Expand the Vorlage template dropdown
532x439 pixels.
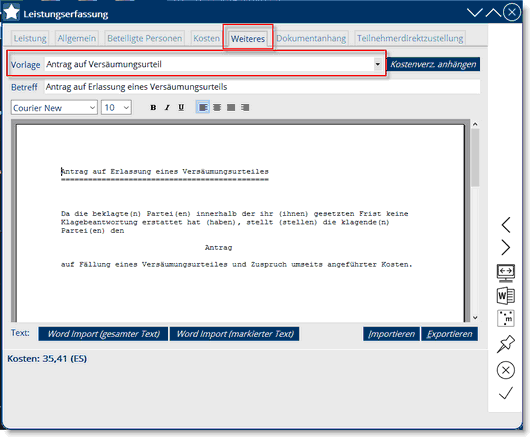(377, 64)
